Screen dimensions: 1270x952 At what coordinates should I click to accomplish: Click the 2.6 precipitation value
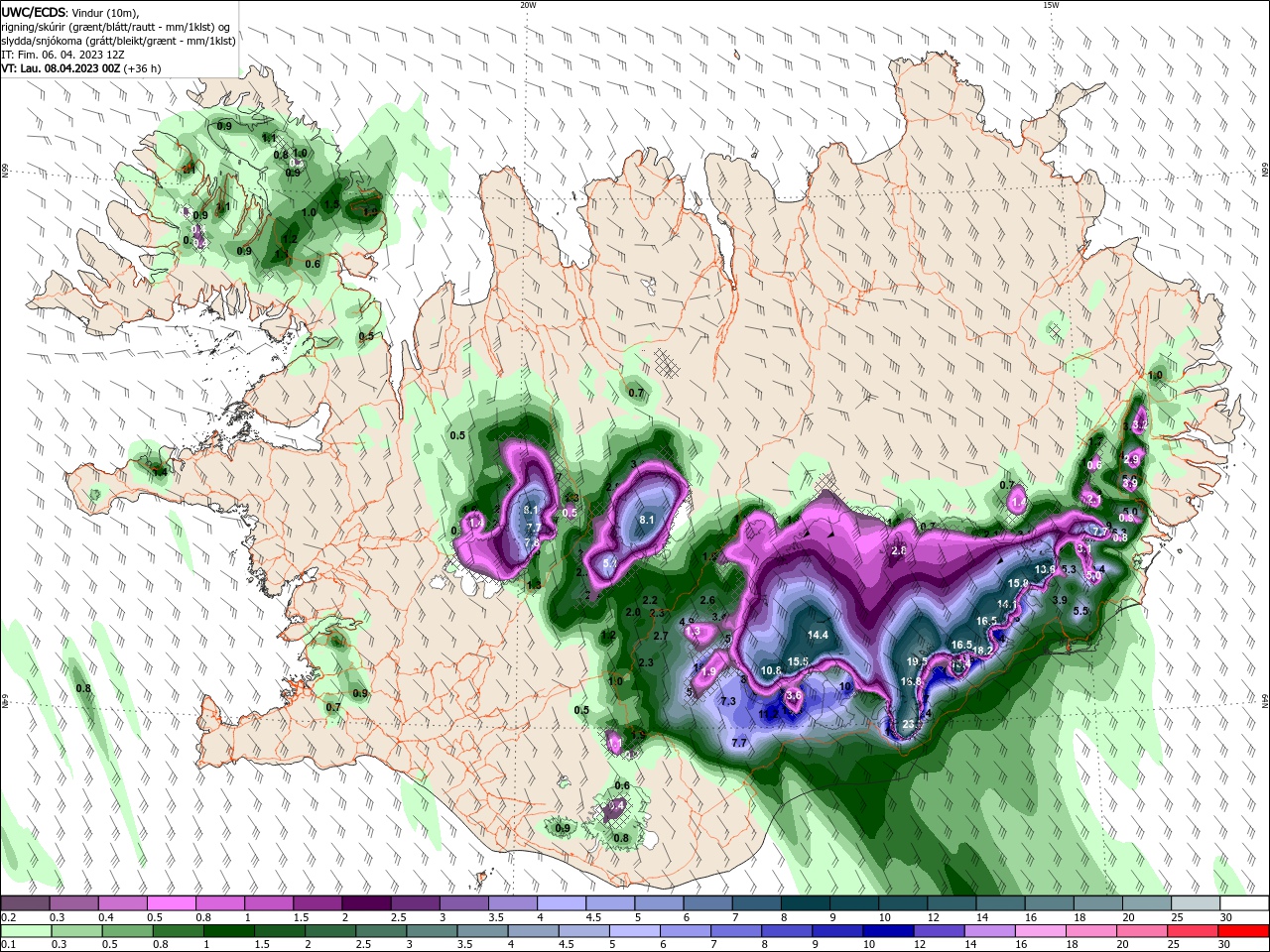pyautogui.click(x=707, y=600)
